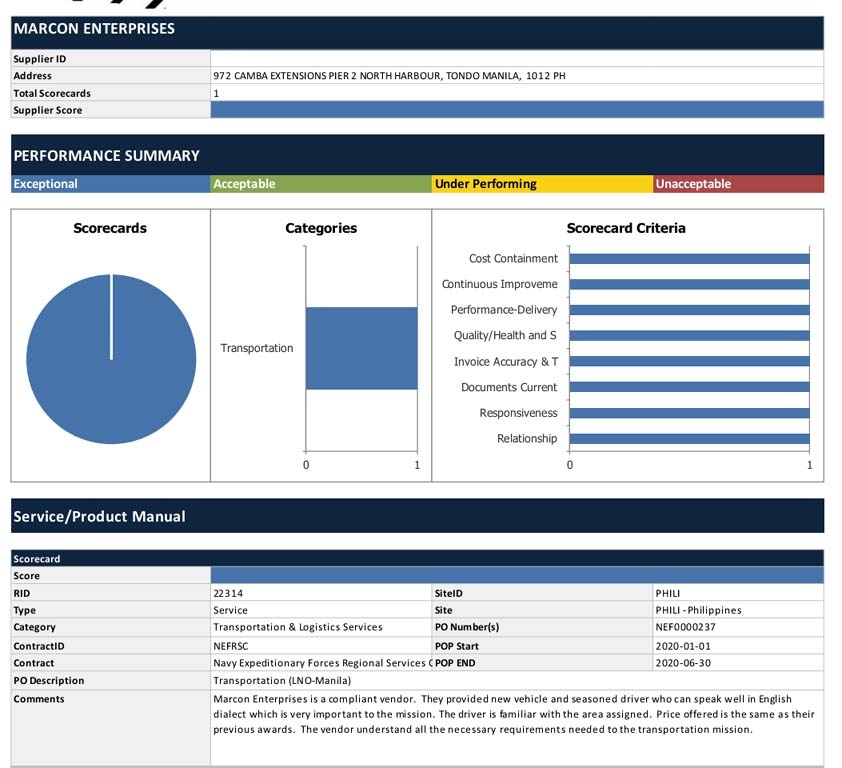Select the value Transportation & Logistics Services
Viewport: 842px width, 768px height.
[x=298, y=627]
